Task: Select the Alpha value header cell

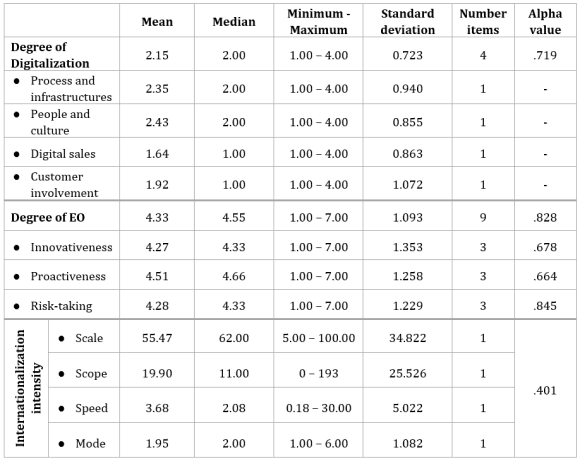Action: [x=545, y=21]
